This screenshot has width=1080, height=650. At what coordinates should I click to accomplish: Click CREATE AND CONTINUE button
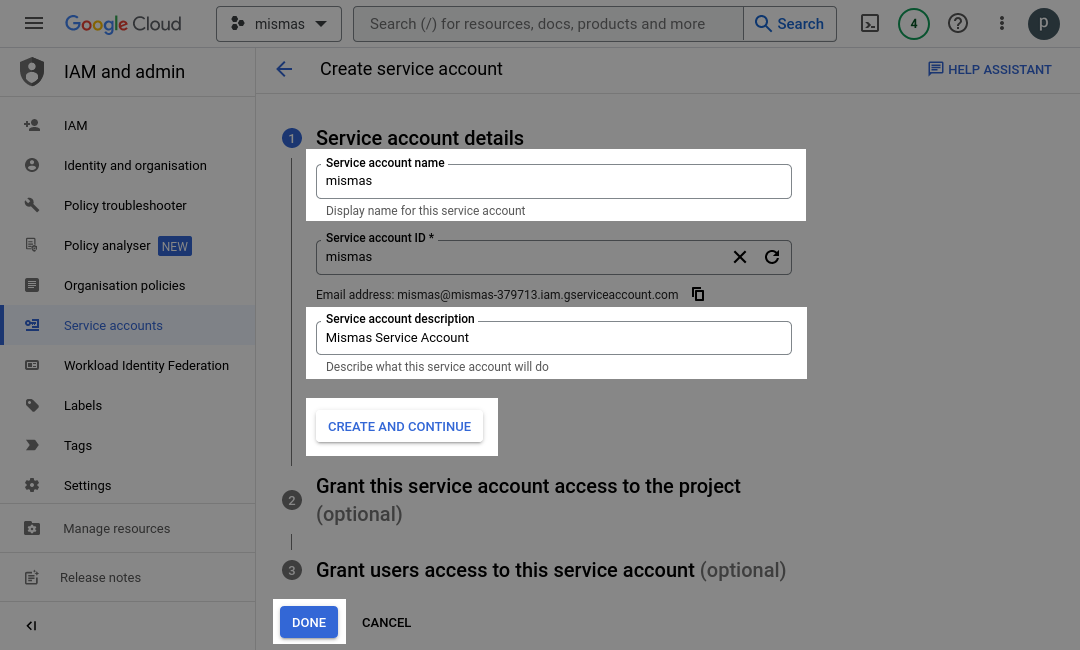[399, 426]
